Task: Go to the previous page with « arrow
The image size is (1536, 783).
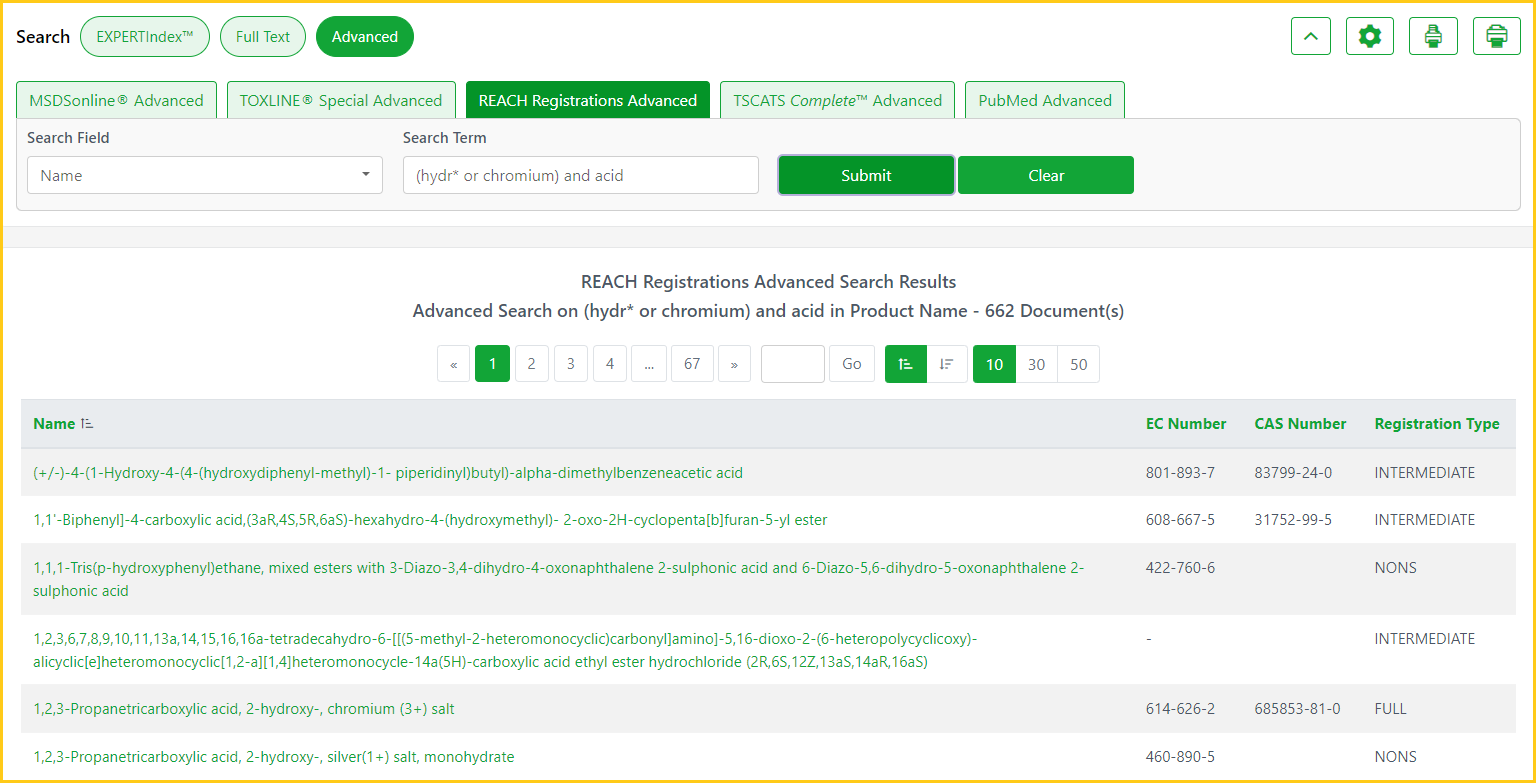Action: pyautogui.click(x=453, y=364)
